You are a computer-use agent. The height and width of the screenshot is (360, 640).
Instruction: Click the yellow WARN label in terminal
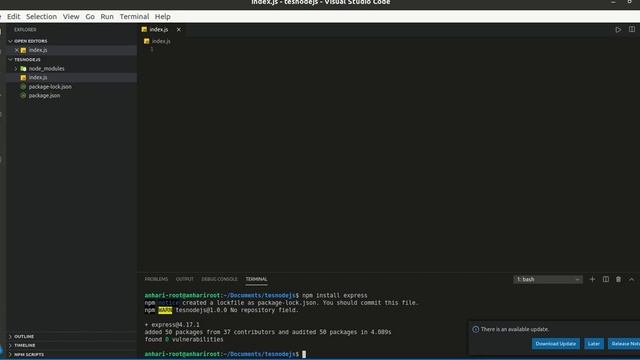pyautogui.click(x=165, y=310)
